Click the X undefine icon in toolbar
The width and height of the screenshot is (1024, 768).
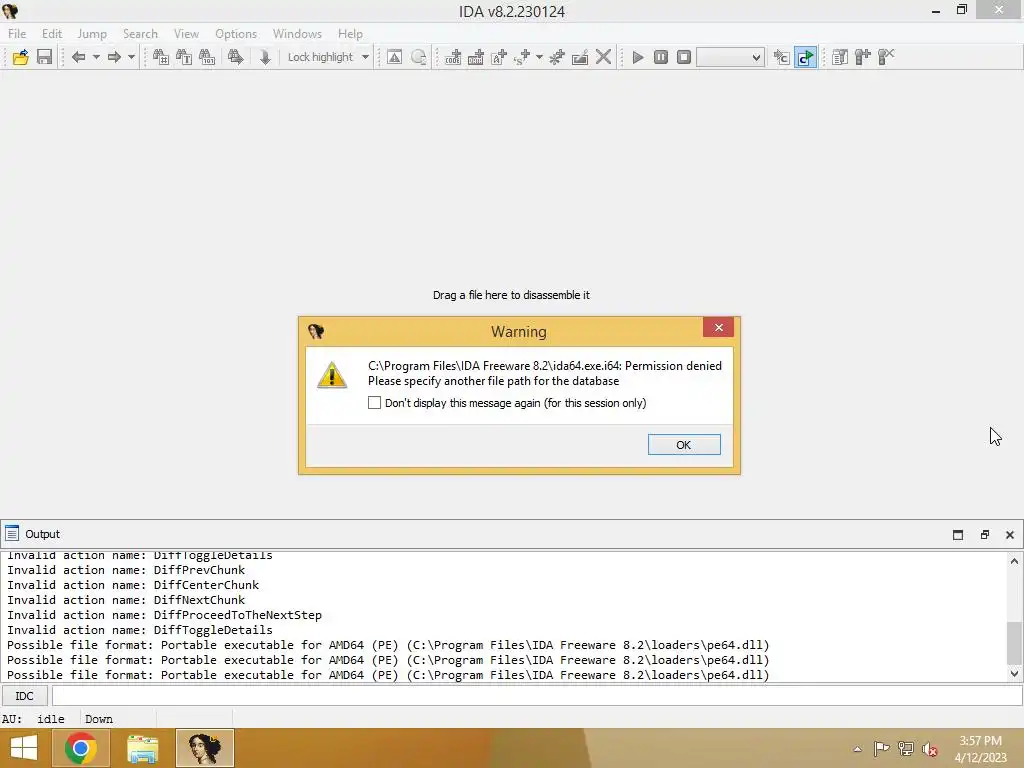pyautogui.click(x=603, y=57)
